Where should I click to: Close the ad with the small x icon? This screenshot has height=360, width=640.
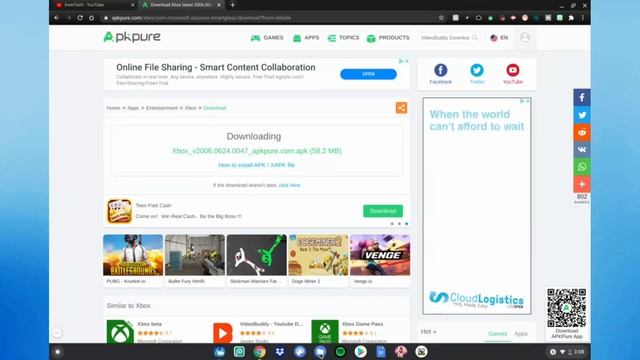(x=407, y=61)
